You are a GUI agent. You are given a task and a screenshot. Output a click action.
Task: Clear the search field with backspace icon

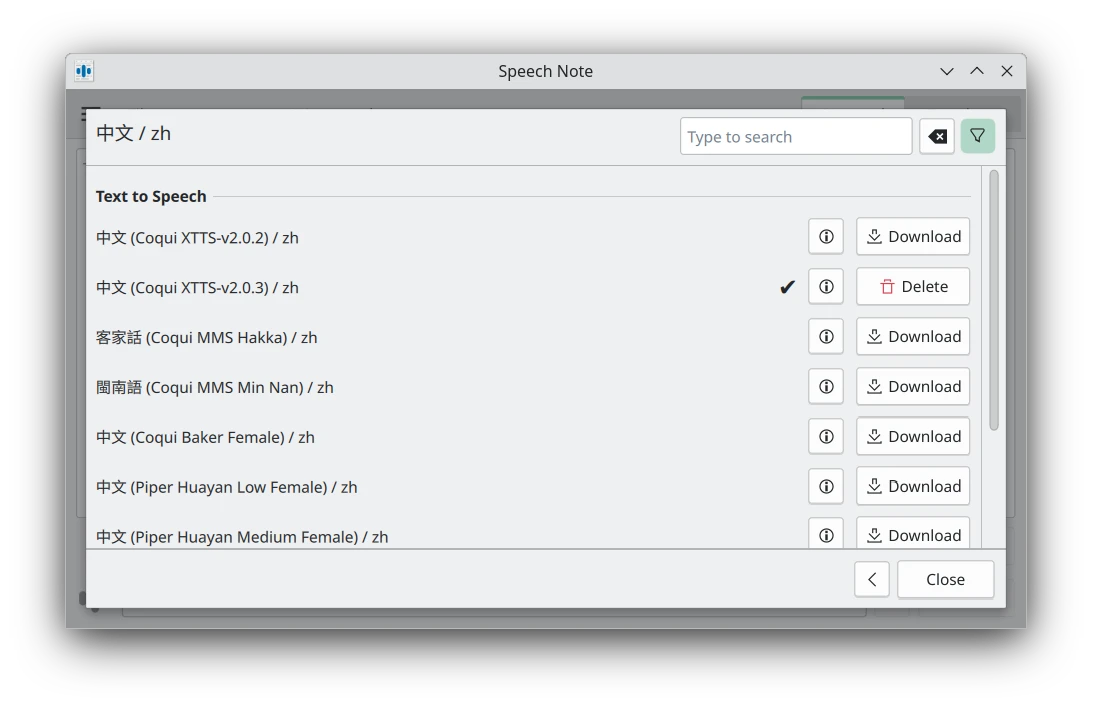[937, 137]
